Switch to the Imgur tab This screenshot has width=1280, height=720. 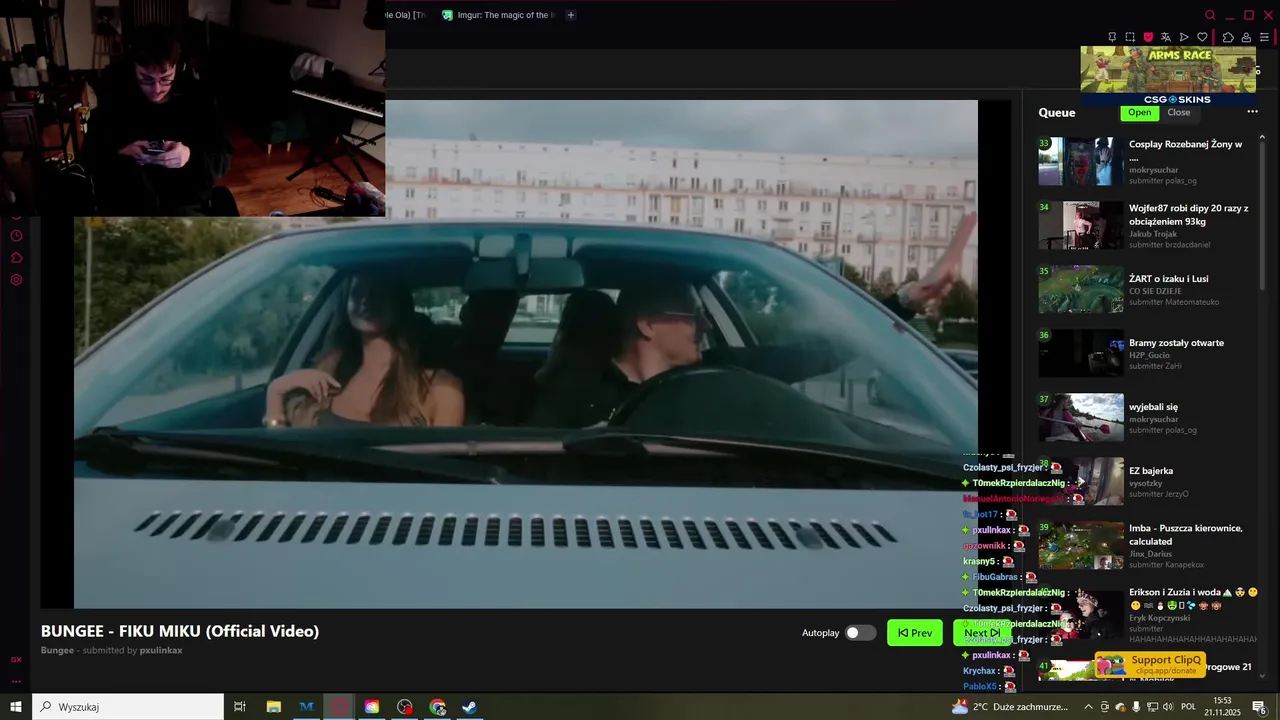coord(498,15)
